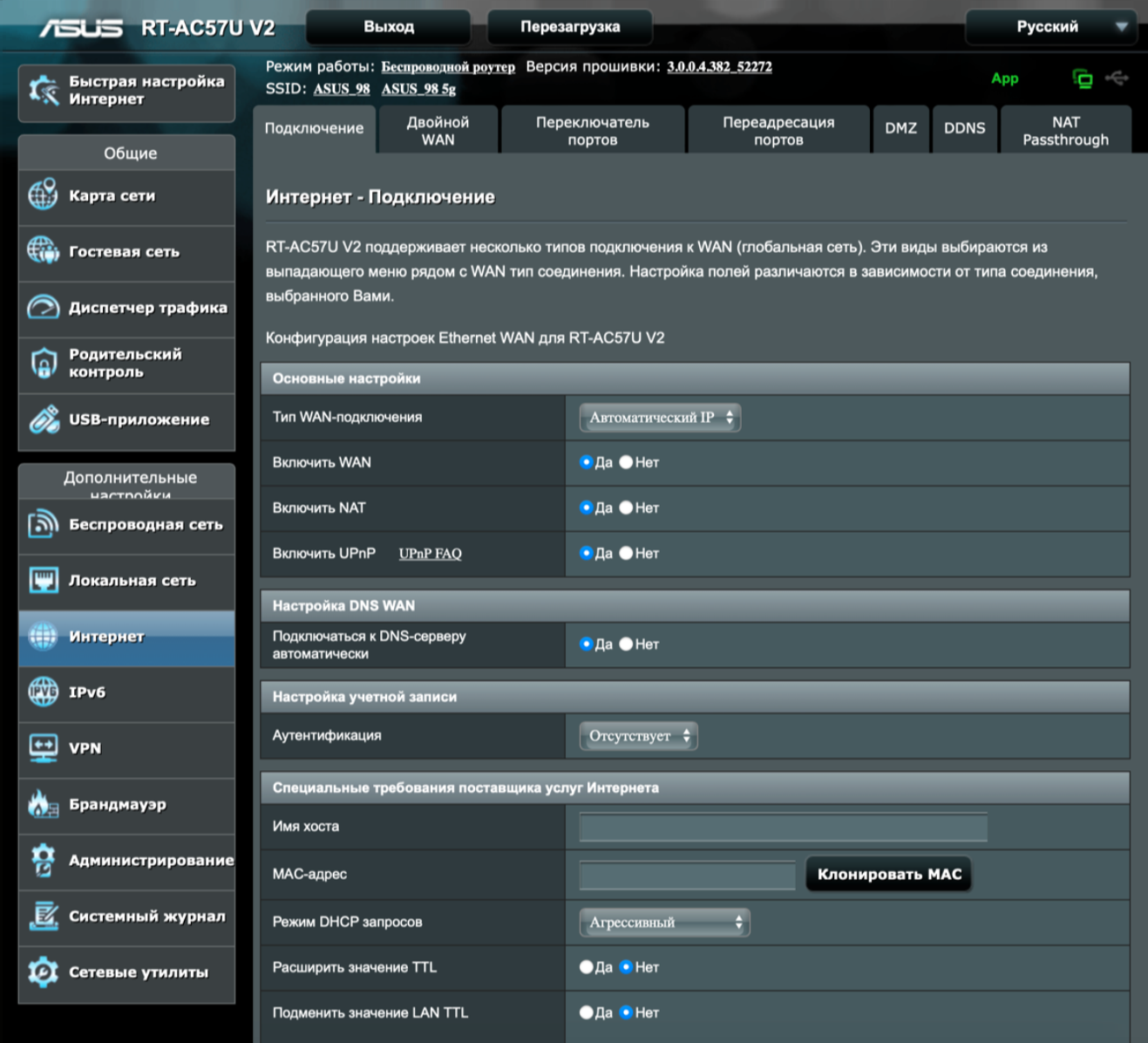Viewport: 1148px width, 1043px height.
Task: Select Нет for automatic DNS-server connection
Action: [x=626, y=644]
